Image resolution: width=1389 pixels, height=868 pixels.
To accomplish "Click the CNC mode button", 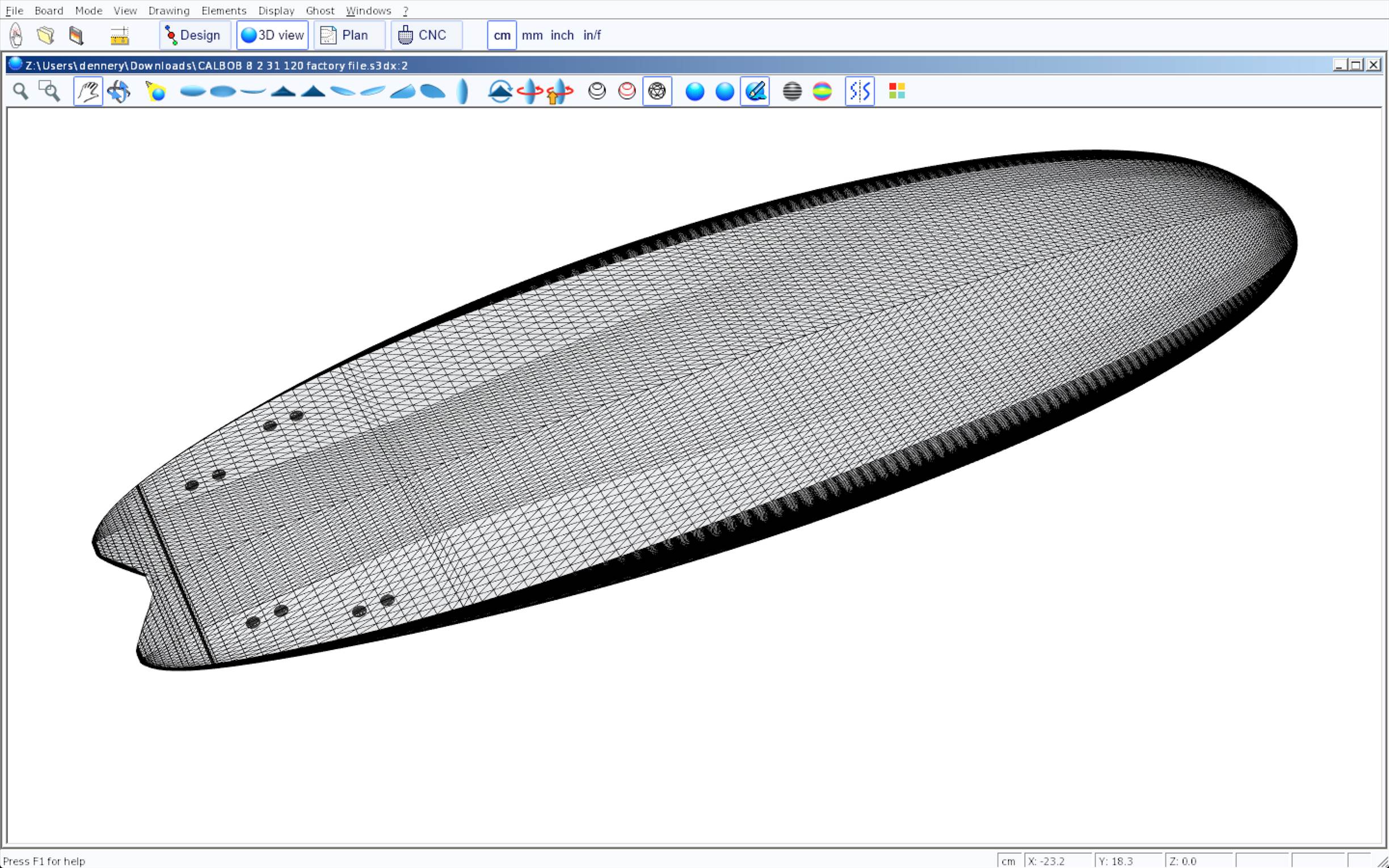I will pos(426,35).
